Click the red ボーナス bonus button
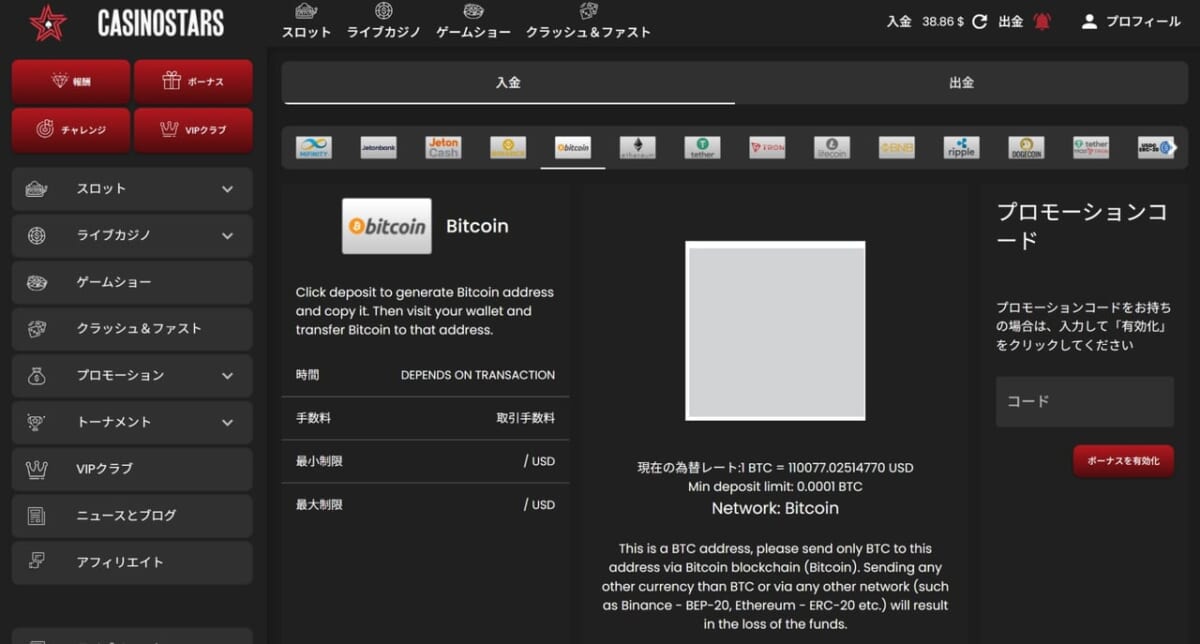 193,82
